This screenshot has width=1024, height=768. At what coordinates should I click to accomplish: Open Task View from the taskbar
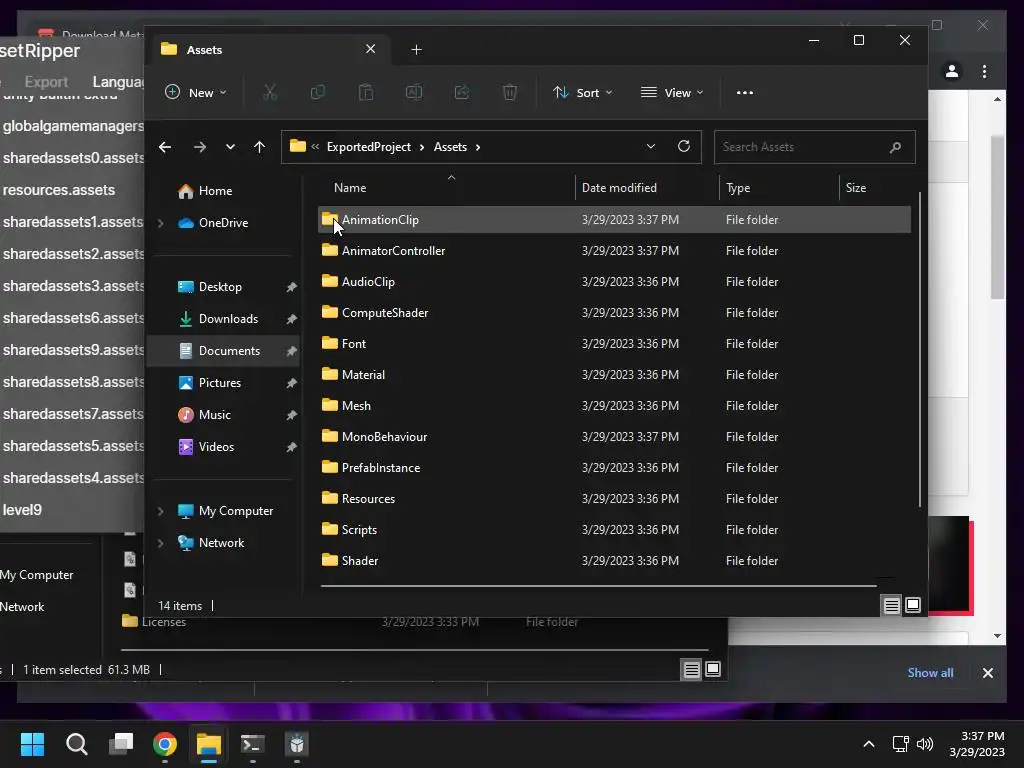coord(121,744)
